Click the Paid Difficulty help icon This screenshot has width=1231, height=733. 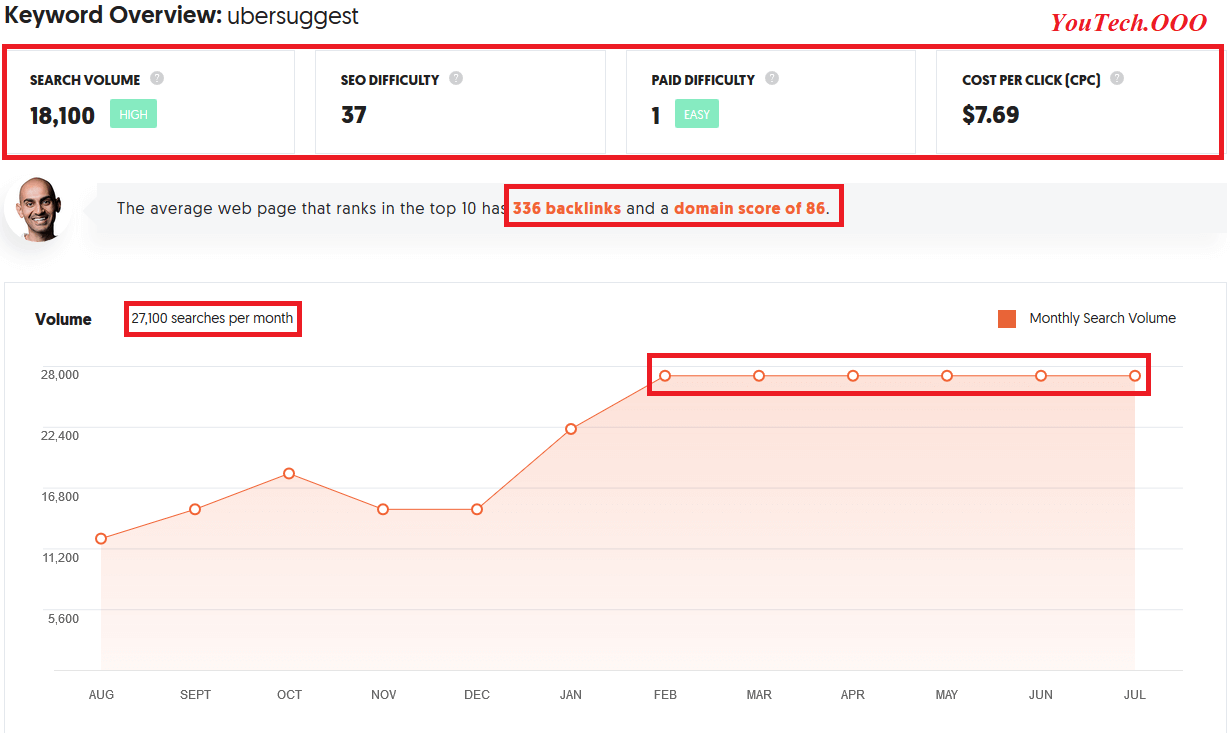772,78
